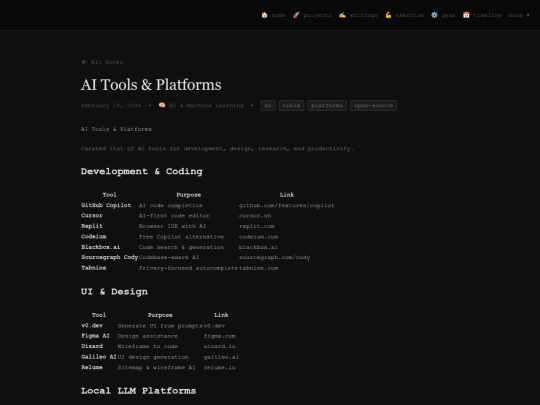
Task: Click the Blackbox.ai tool name
Action: coord(101,247)
